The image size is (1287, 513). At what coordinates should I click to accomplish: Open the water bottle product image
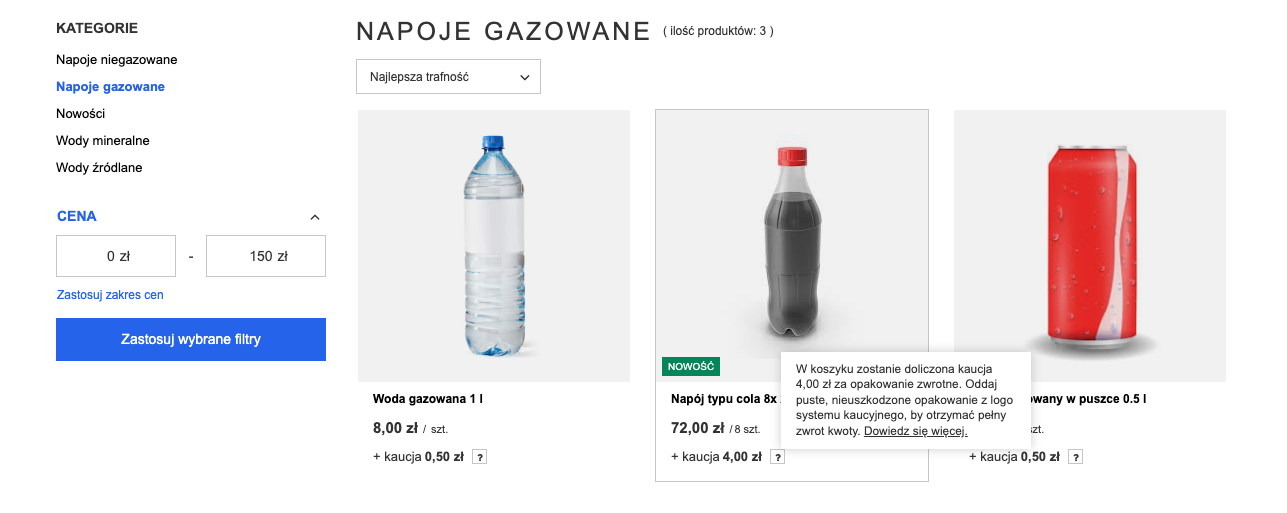(x=494, y=246)
